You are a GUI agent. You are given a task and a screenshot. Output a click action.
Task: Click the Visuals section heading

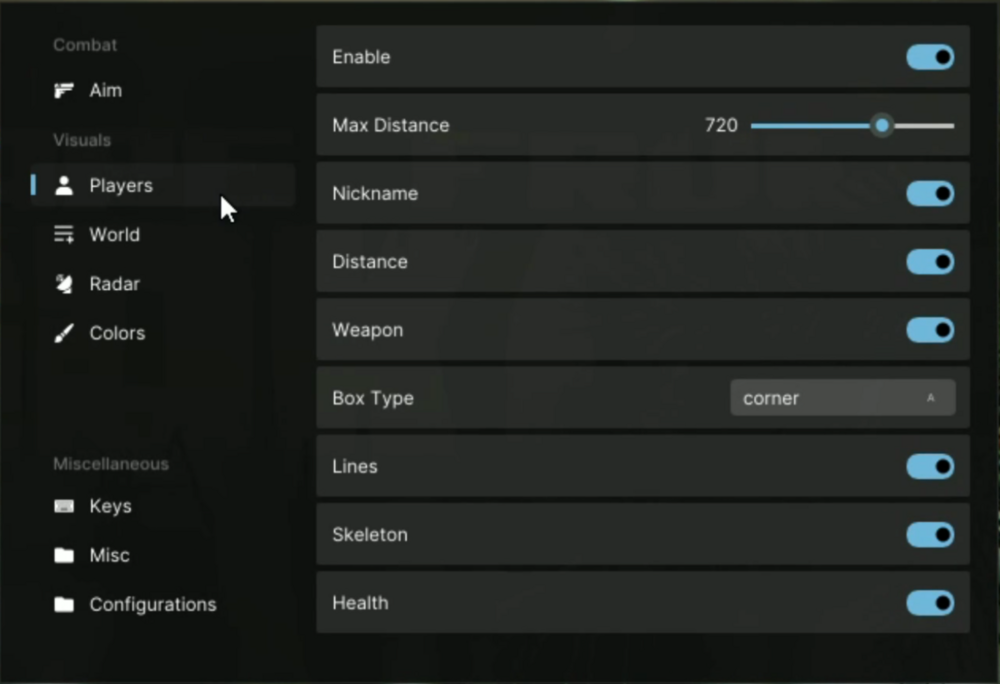coord(82,140)
